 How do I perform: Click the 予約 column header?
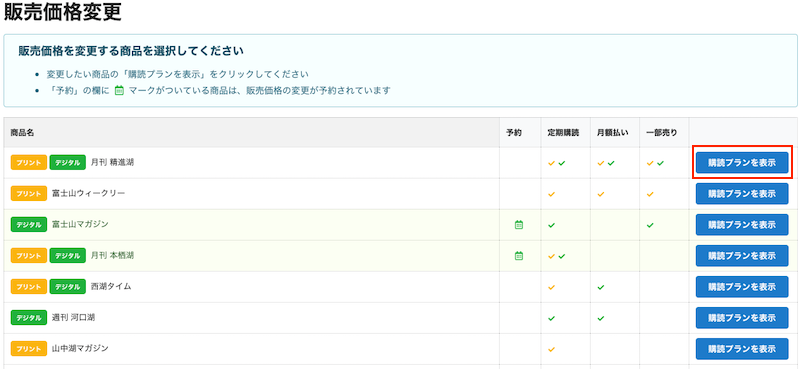click(x=513, y=132)
